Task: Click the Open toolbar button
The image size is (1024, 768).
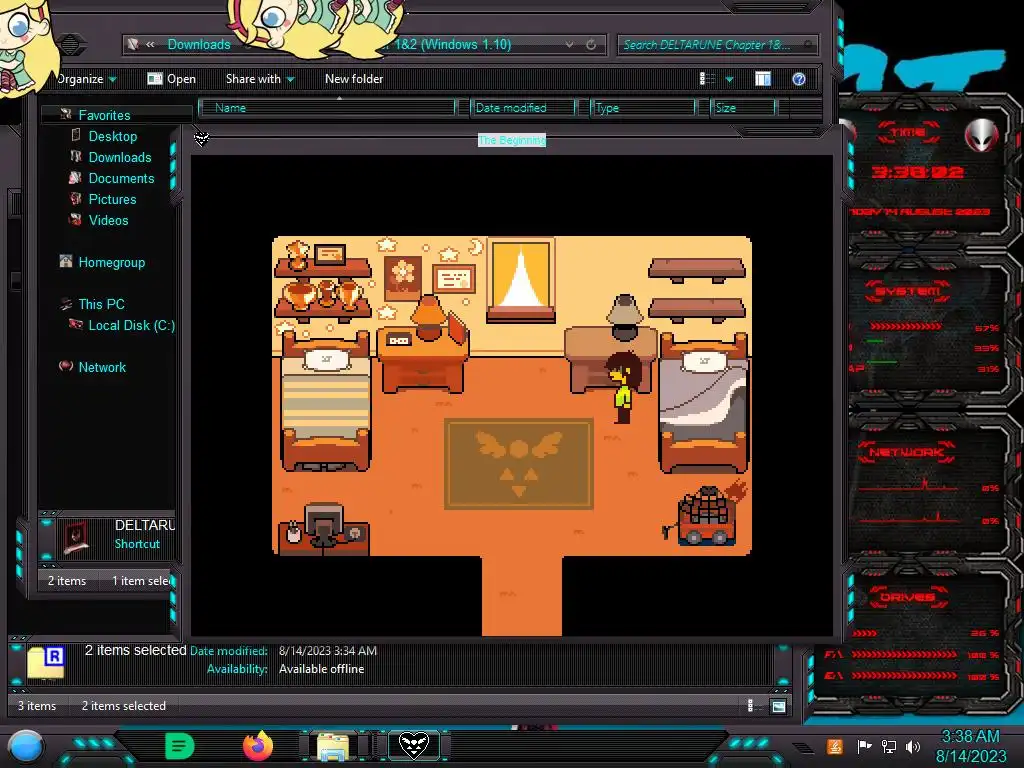Action: 172,79
